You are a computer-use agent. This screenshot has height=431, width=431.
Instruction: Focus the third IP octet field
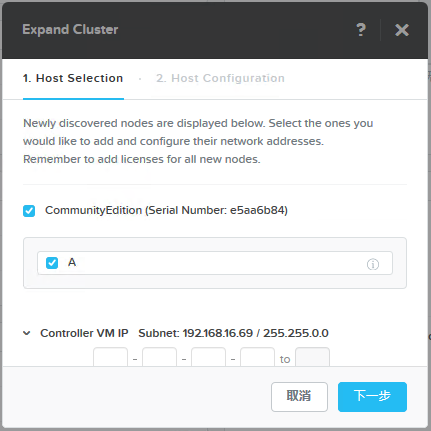(x=208, y=357)
